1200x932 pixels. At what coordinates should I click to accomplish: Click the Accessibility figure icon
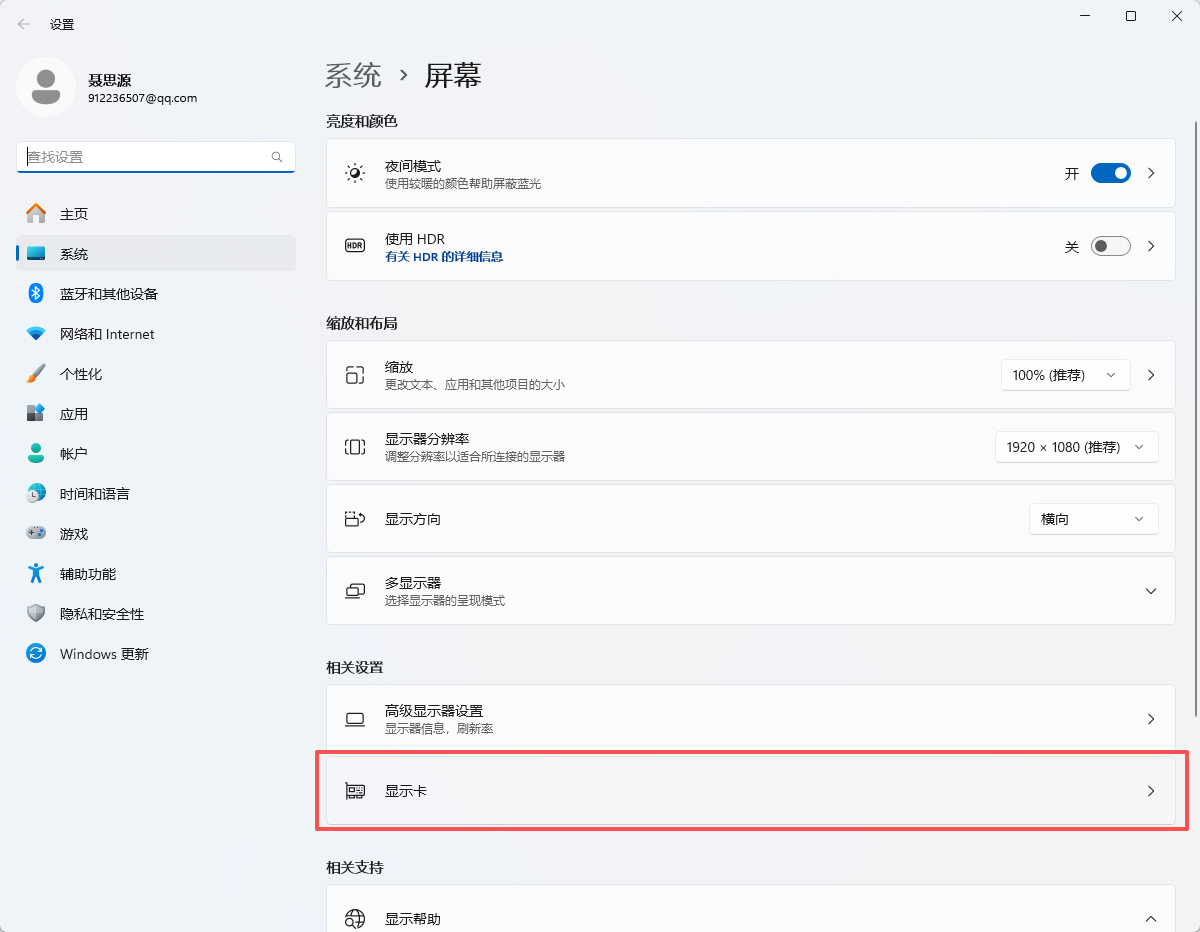(x=36, y=574)
